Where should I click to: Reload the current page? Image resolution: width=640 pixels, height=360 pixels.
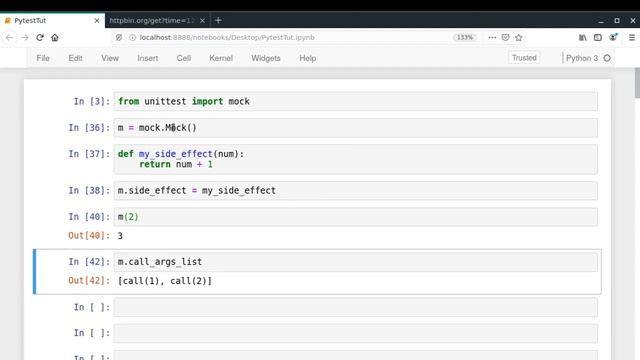coord(40,38)
